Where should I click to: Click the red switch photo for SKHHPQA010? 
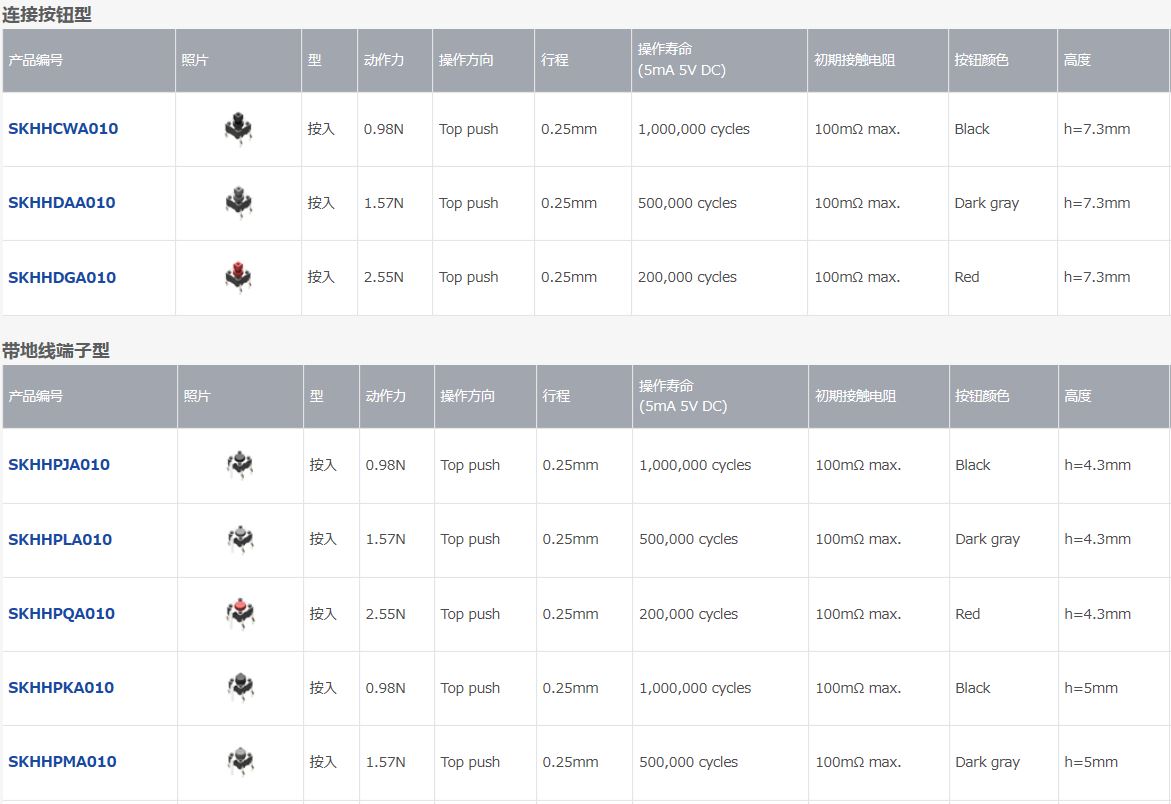click(x=240, y=613)
